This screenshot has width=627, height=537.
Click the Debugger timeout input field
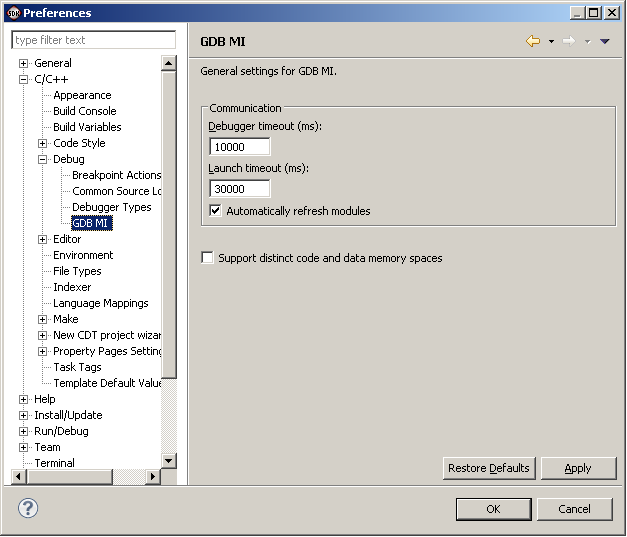point(240,147)
